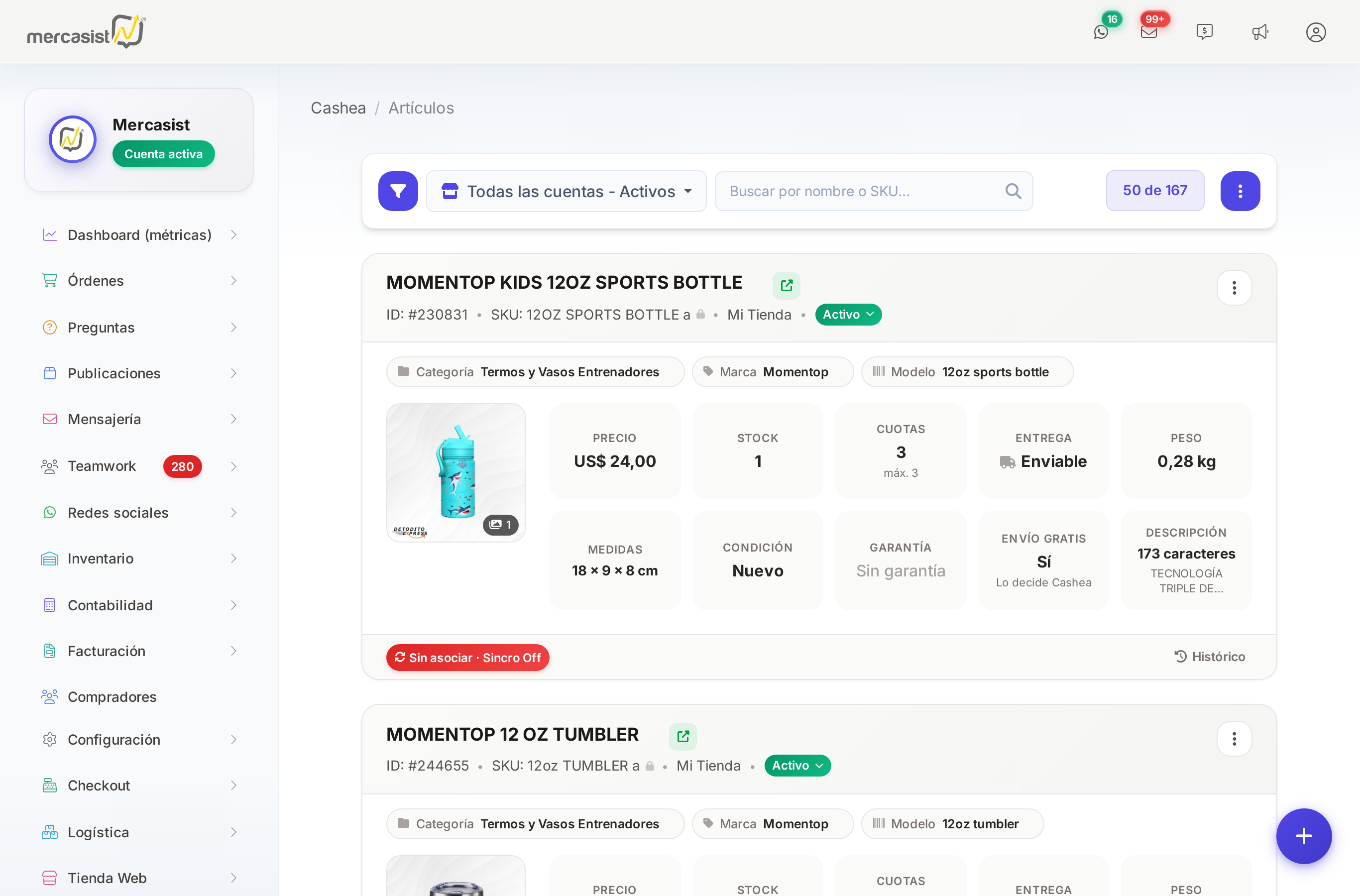
Task: Open three-dot menu of MOMENTOP 12 OZ TUMBLER
Action: [x=1234, y=739]
